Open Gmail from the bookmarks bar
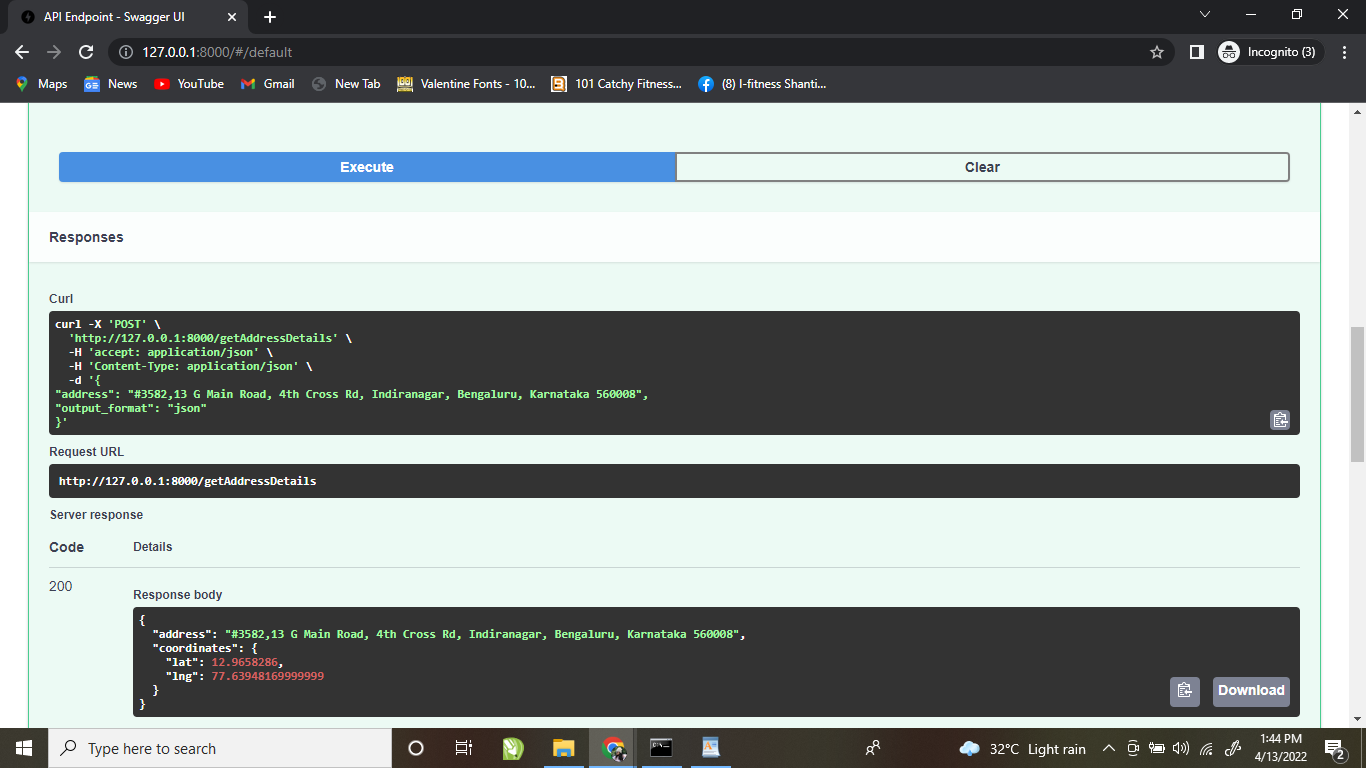The image size is (1366, 768). pyautogui.click(x=267, y=84)
